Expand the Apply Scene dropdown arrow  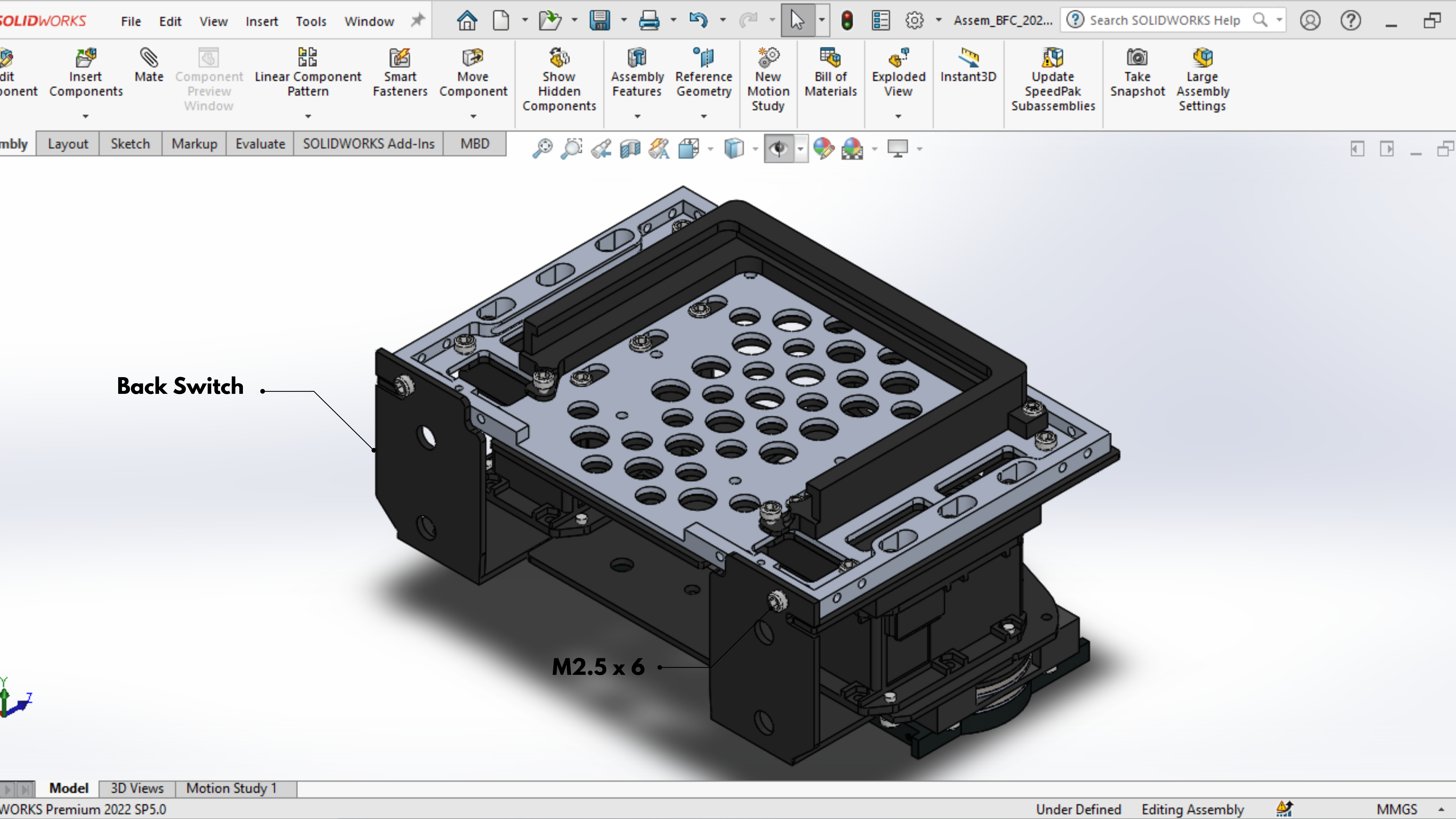(x=874, y=149)
